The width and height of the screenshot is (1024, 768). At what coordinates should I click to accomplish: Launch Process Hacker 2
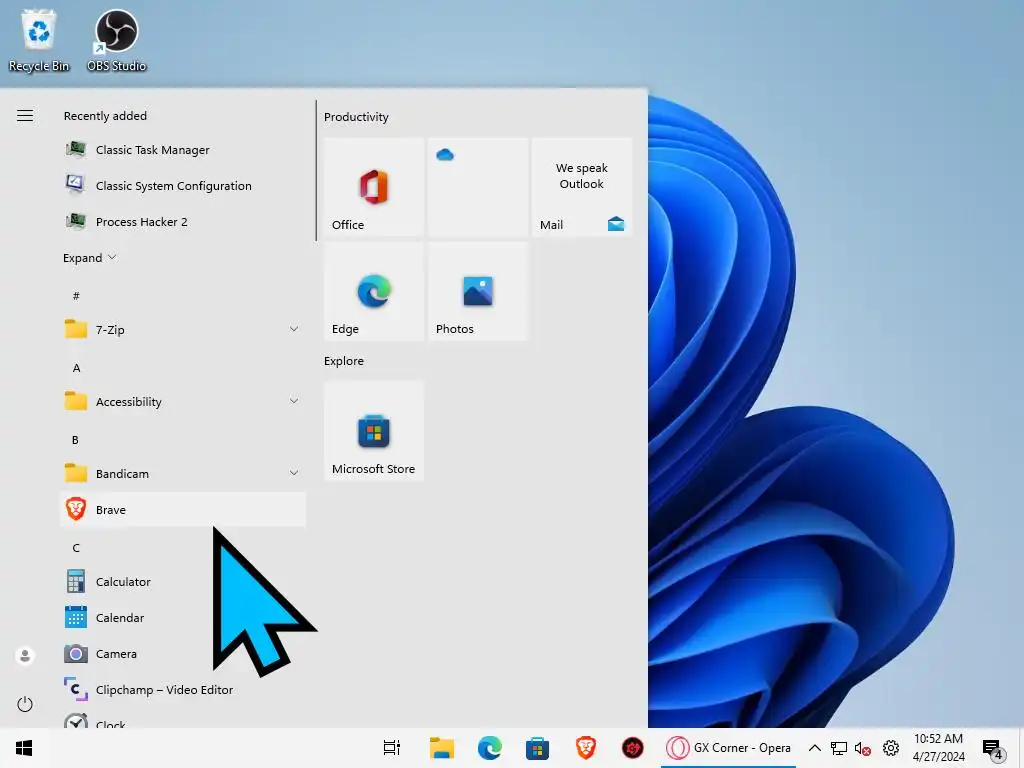[183, 221]
